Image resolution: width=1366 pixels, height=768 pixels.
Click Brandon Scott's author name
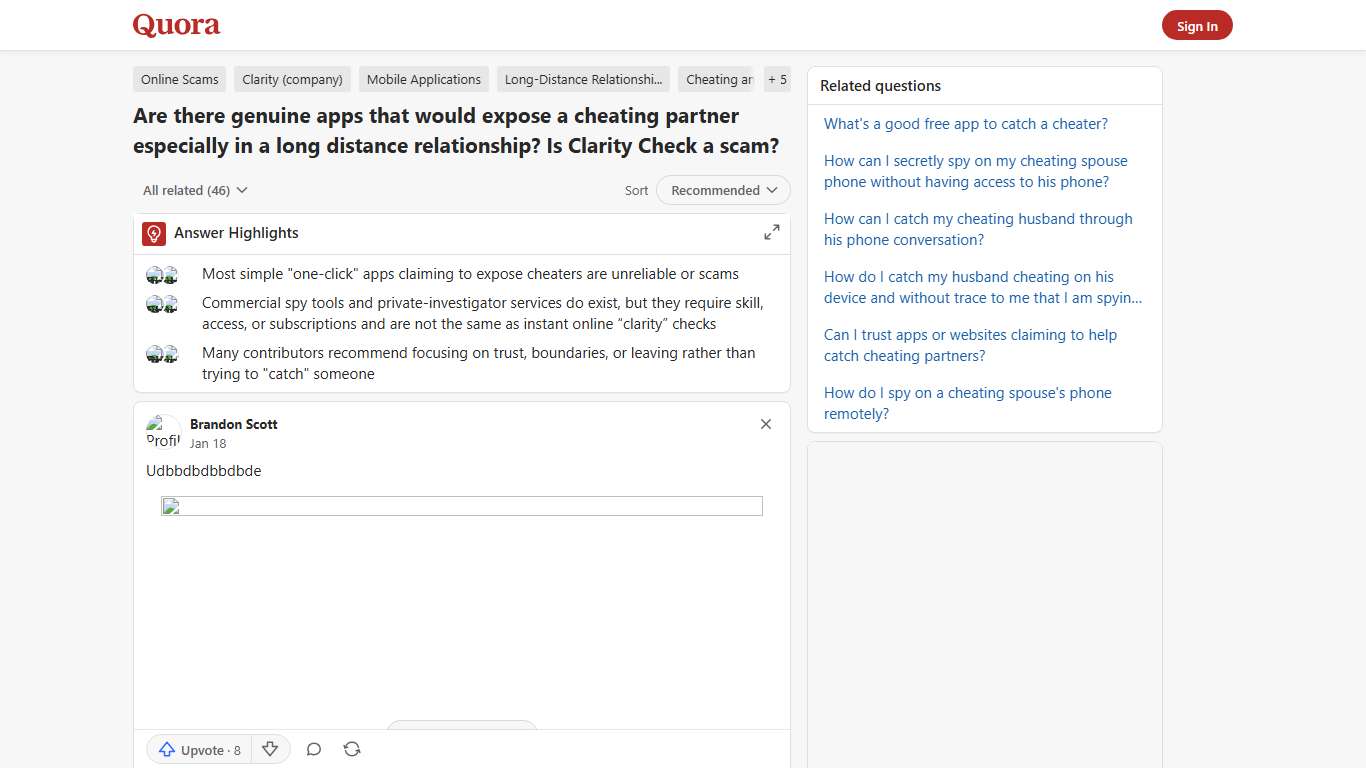tap(233, 424)
